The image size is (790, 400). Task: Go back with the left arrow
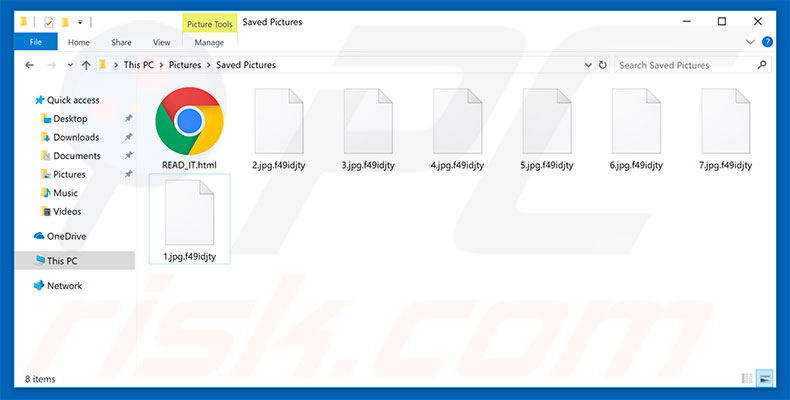click(x=30, y=65)
